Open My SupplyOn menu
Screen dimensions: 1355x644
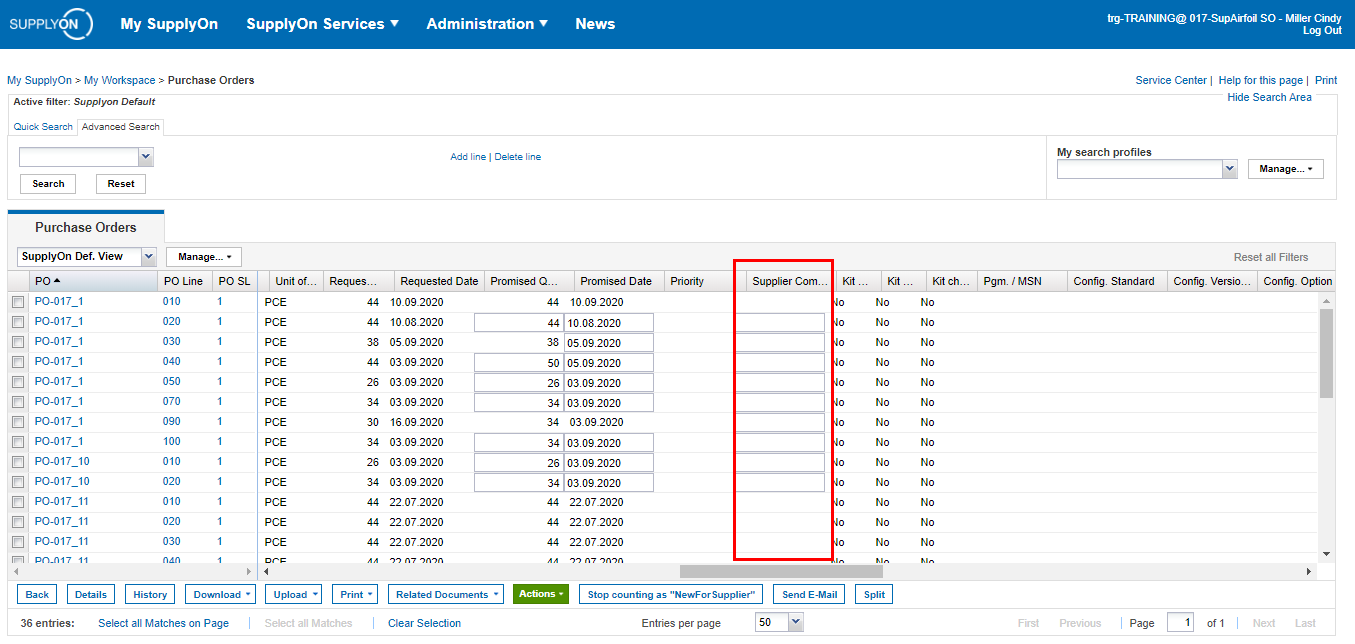[x=169, y=24]
